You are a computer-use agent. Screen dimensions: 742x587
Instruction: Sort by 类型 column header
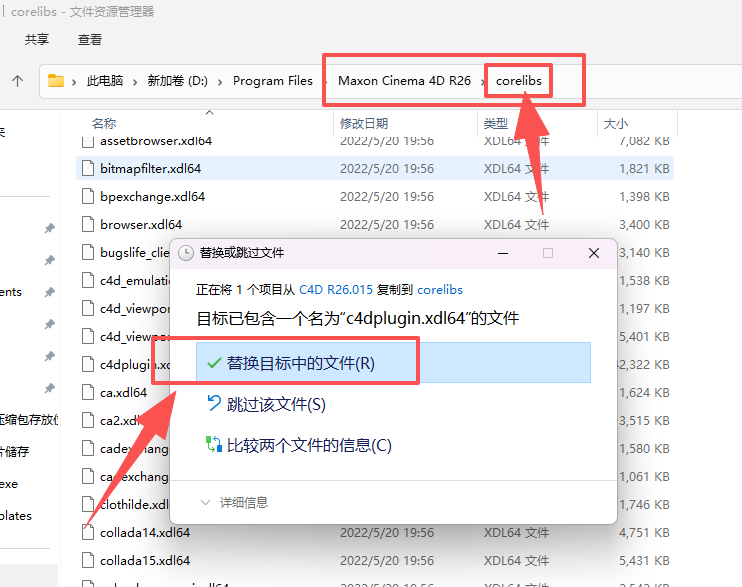point(495,124)
